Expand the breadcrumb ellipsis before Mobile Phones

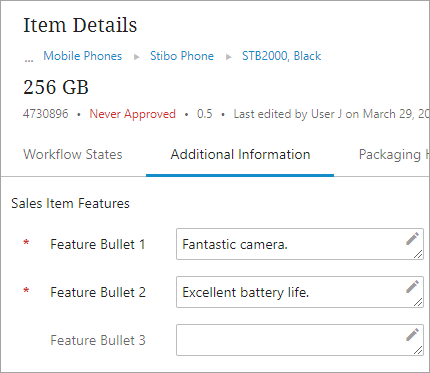point(29,59)
